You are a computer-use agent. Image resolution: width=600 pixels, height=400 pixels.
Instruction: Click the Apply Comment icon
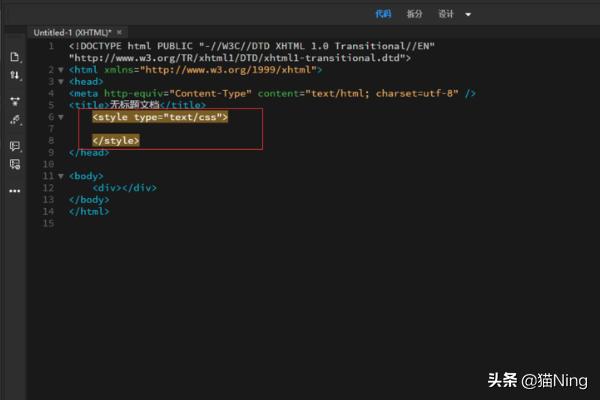coord(14,146)
